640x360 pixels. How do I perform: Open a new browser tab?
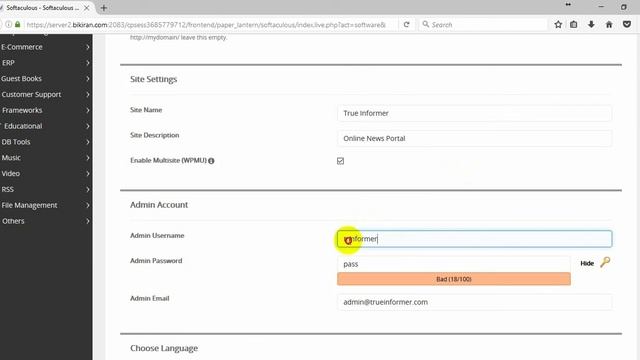point(104,8)
